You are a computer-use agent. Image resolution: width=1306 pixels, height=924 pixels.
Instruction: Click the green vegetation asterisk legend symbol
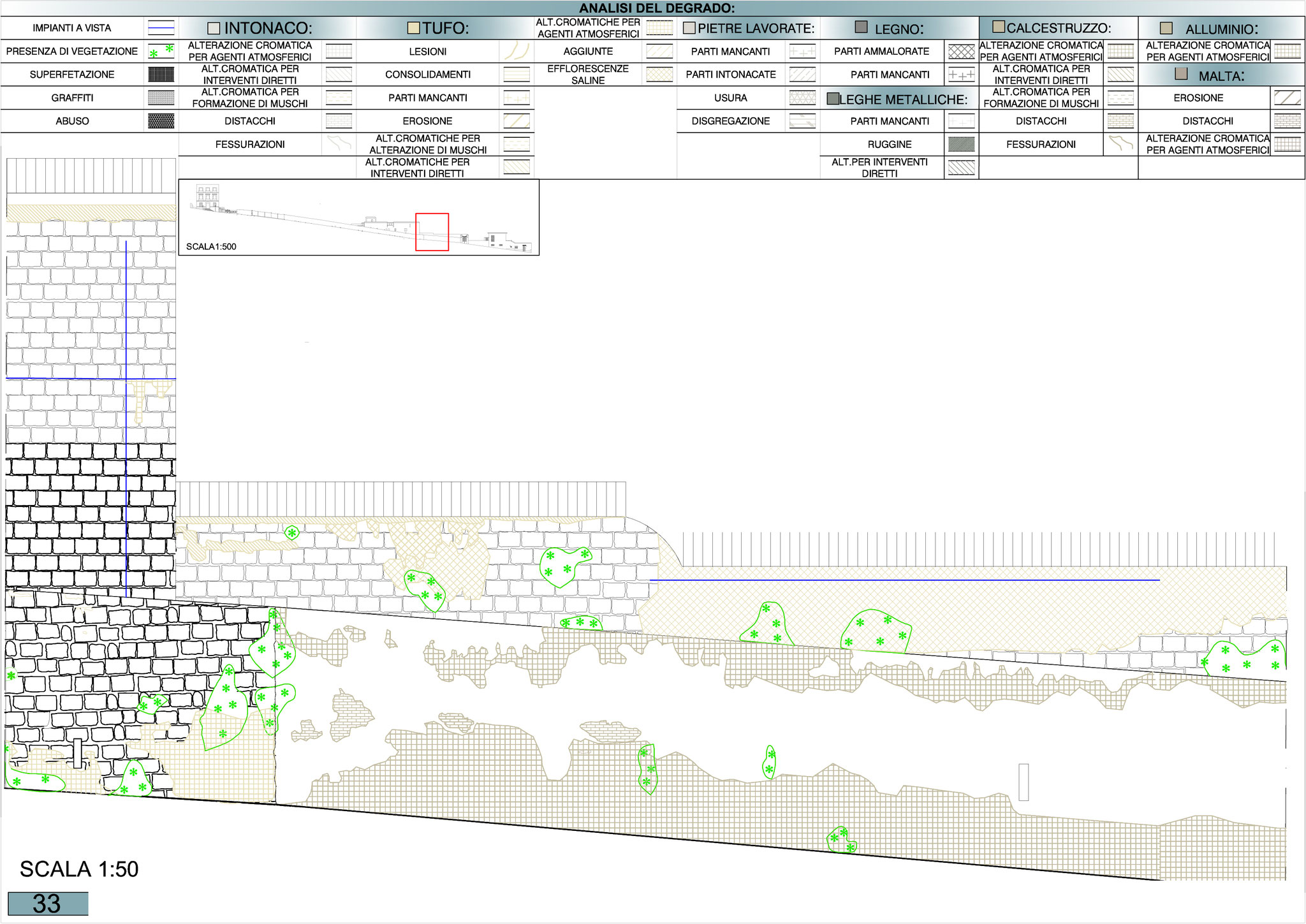[x=161, y=52]
